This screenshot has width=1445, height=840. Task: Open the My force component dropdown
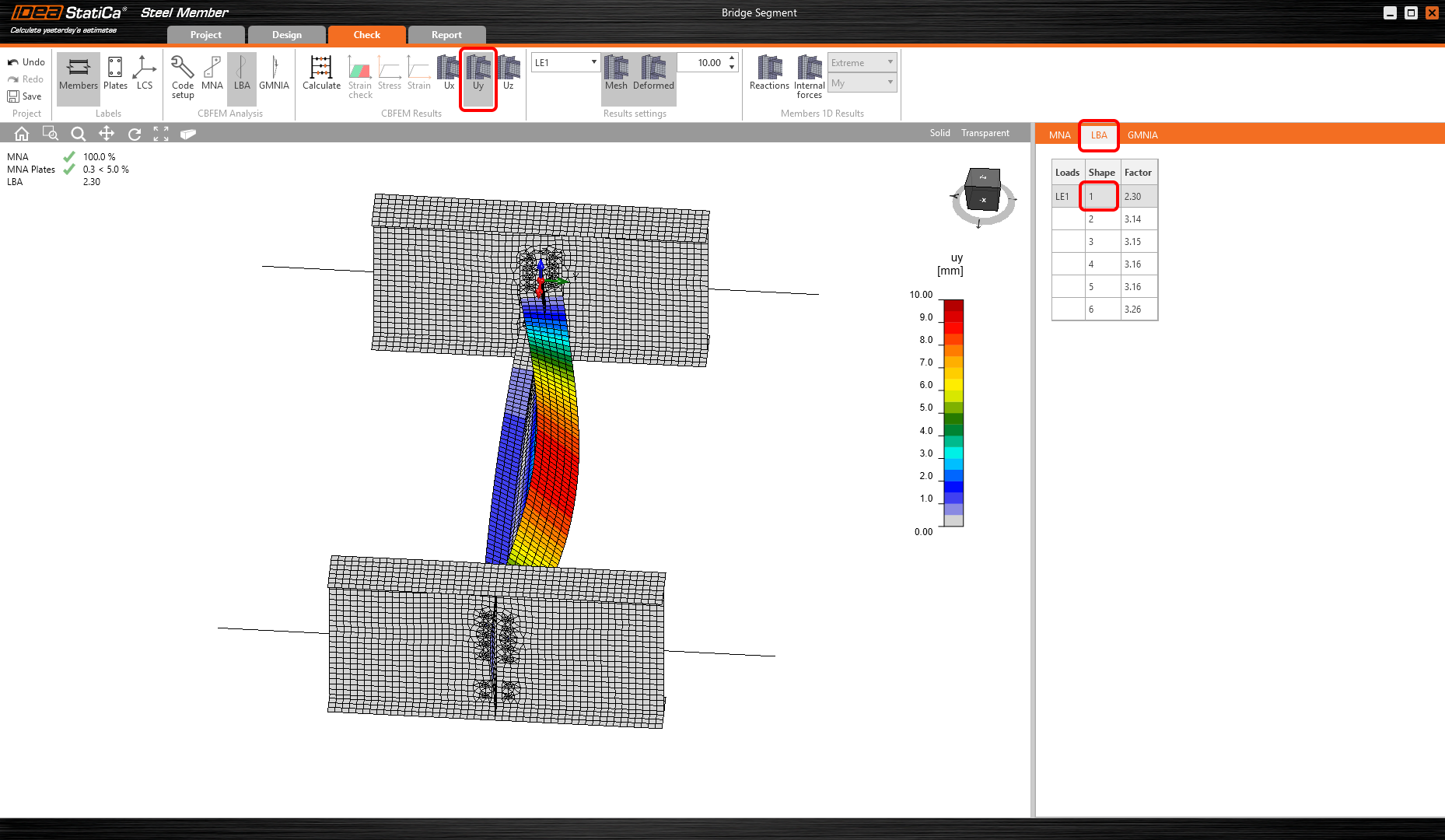[x=862, y=82]
